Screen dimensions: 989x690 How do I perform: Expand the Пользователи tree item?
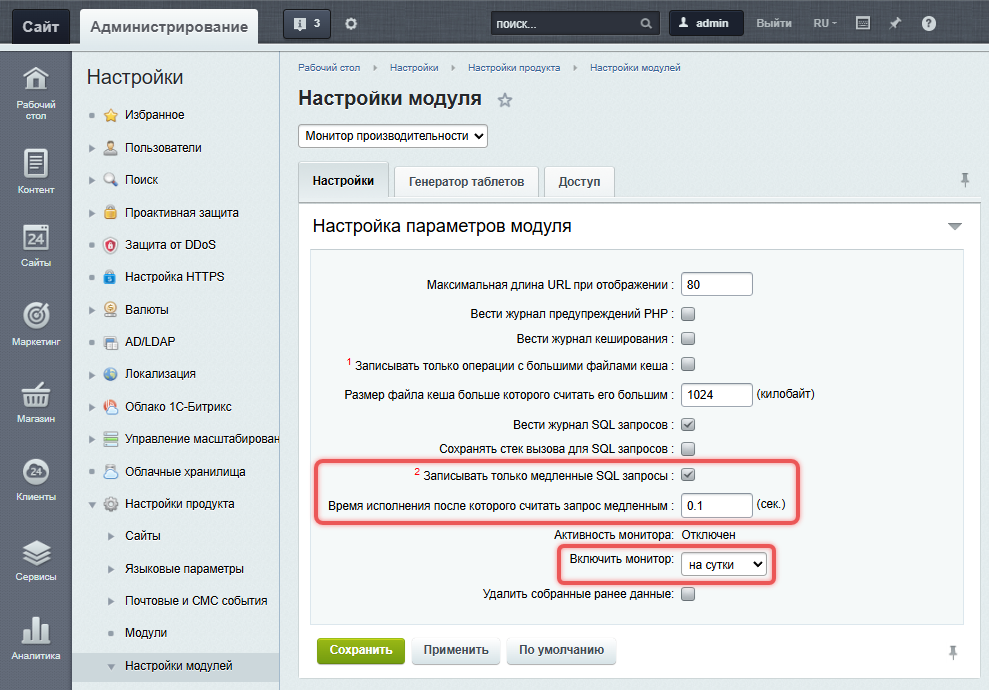click(x=92, y=148)
